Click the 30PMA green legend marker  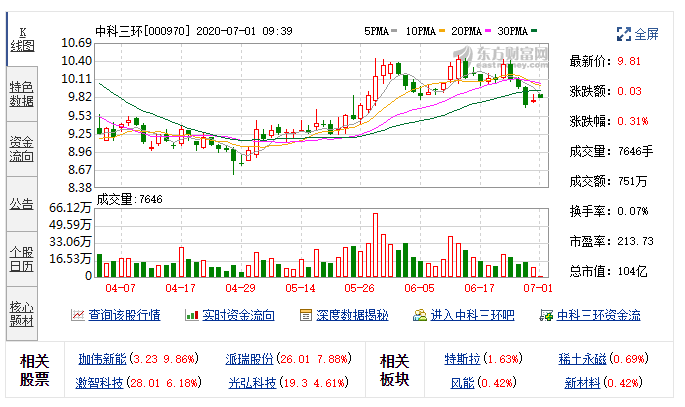[x=534, y=31]
